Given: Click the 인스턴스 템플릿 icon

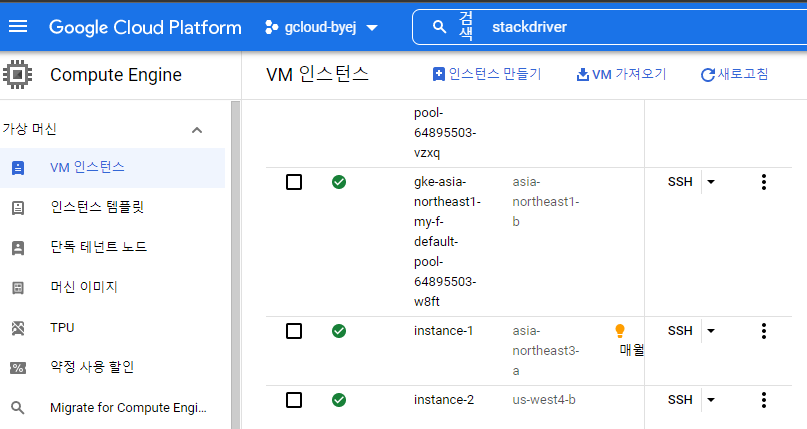Looking at the screenshot, I should point(18,208).
